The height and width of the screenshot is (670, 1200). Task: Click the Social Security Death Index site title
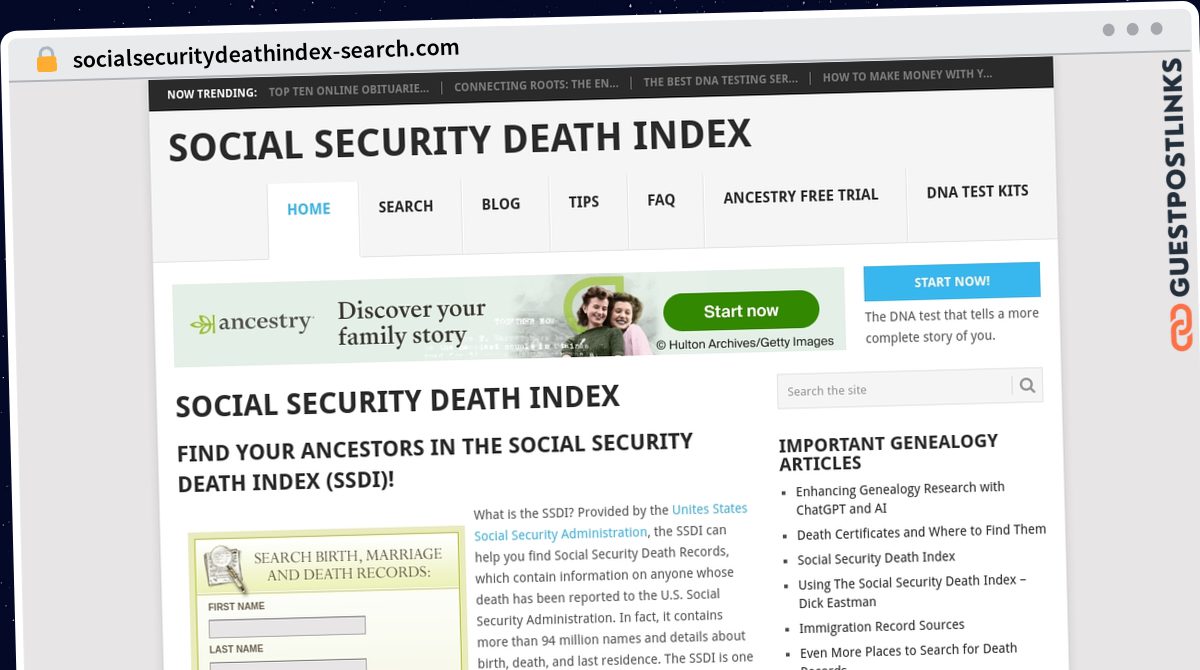point(460,139)
